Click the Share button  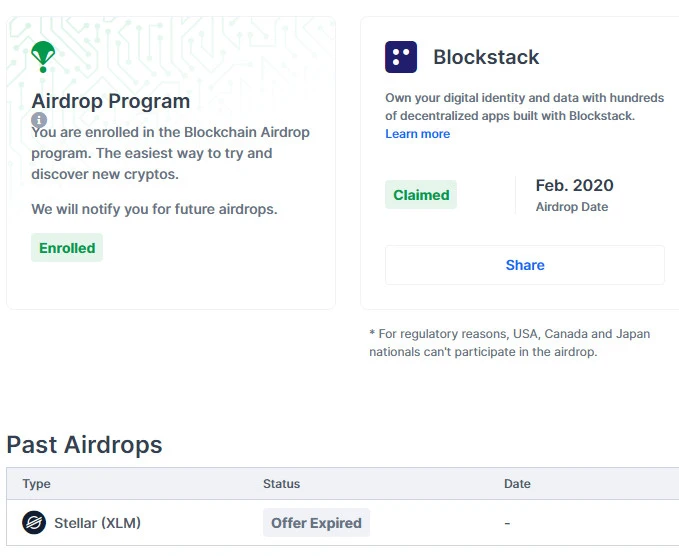(525, 265)
